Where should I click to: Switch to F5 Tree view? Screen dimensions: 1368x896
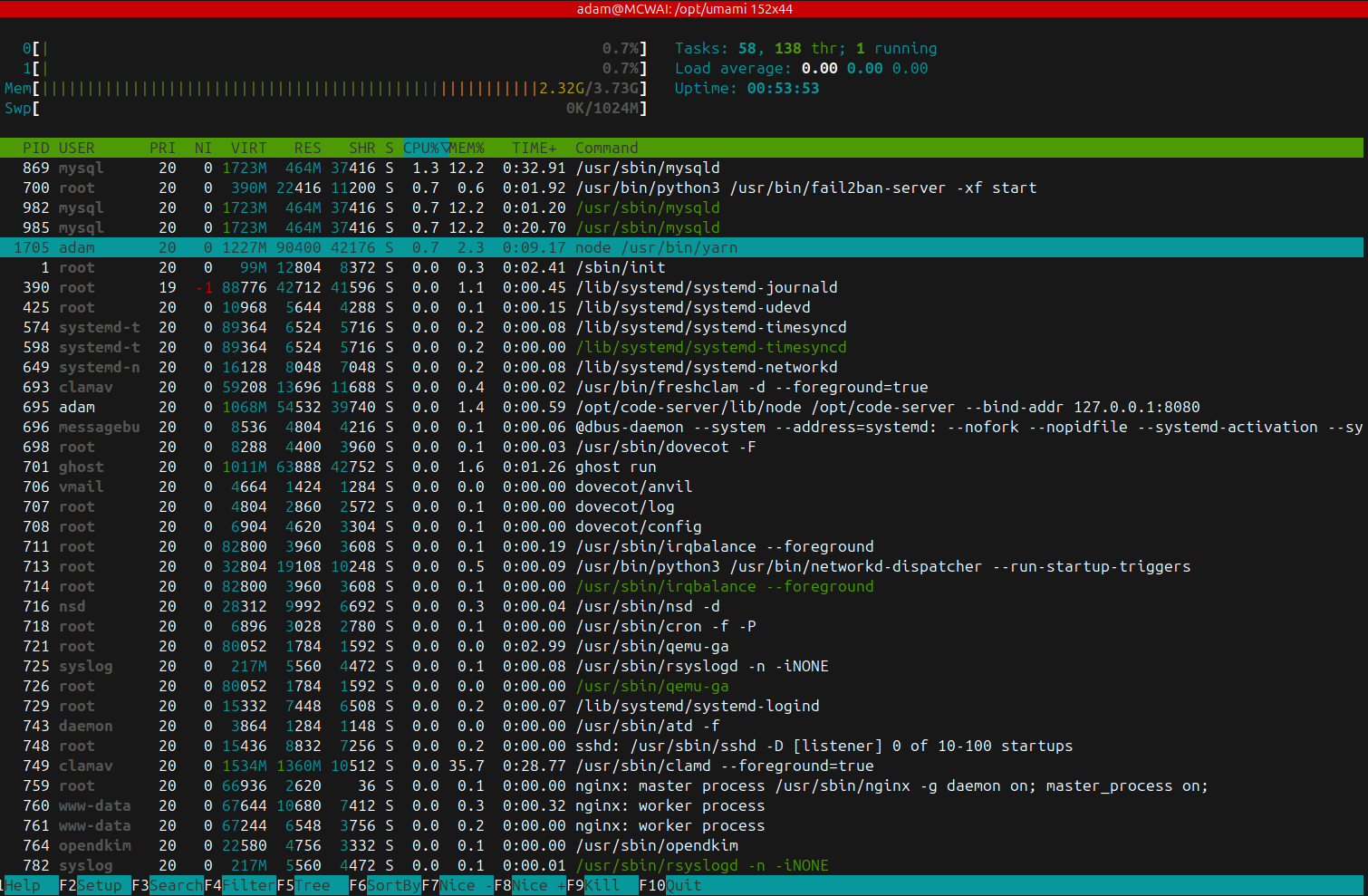(x=313, y=885)
